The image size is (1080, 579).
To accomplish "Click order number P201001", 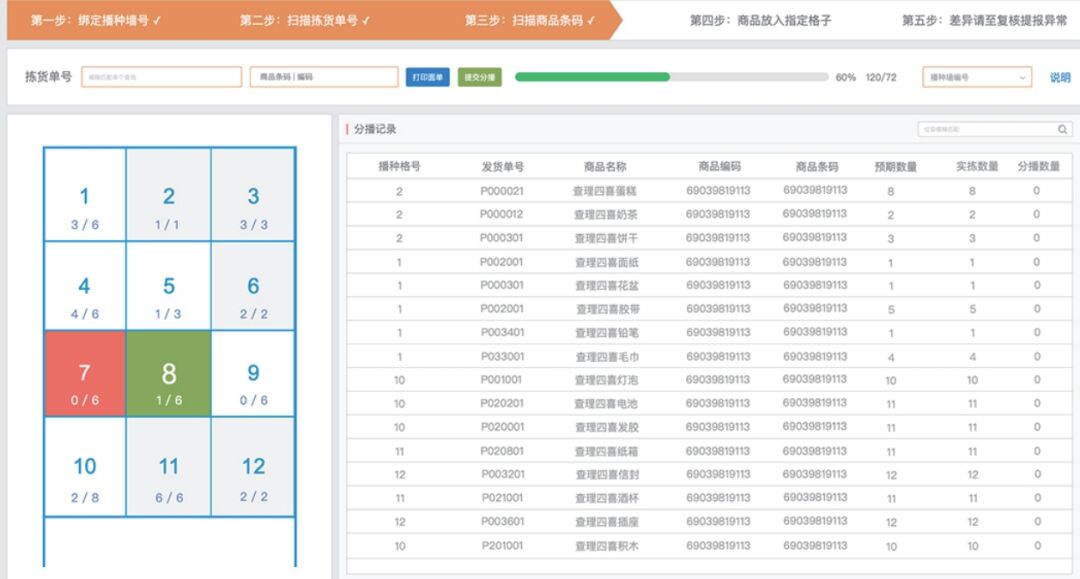I will [501, 545].
